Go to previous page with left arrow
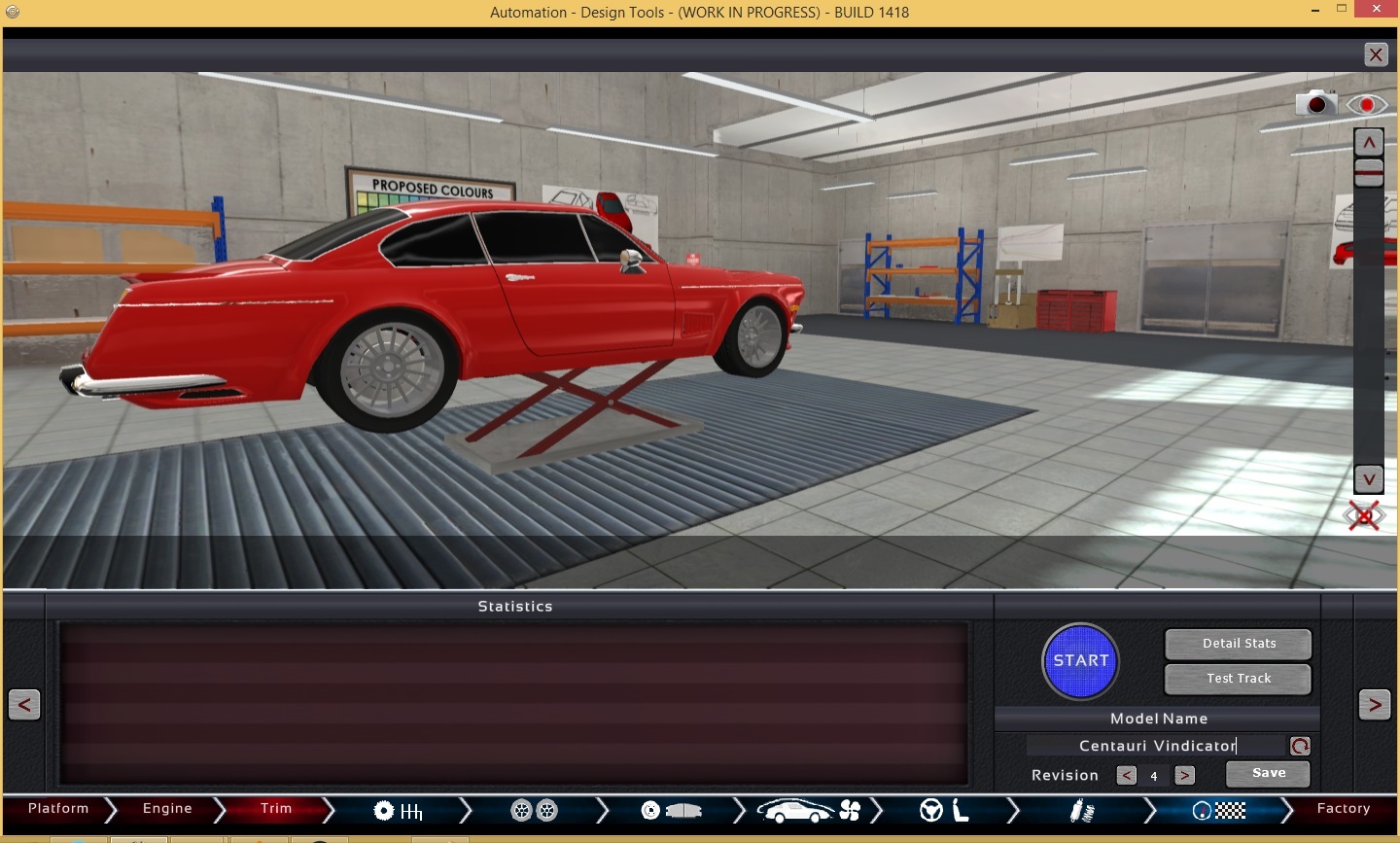Image resolution: width=1400 pixels, height=843 pixels. tap(24, 704)
